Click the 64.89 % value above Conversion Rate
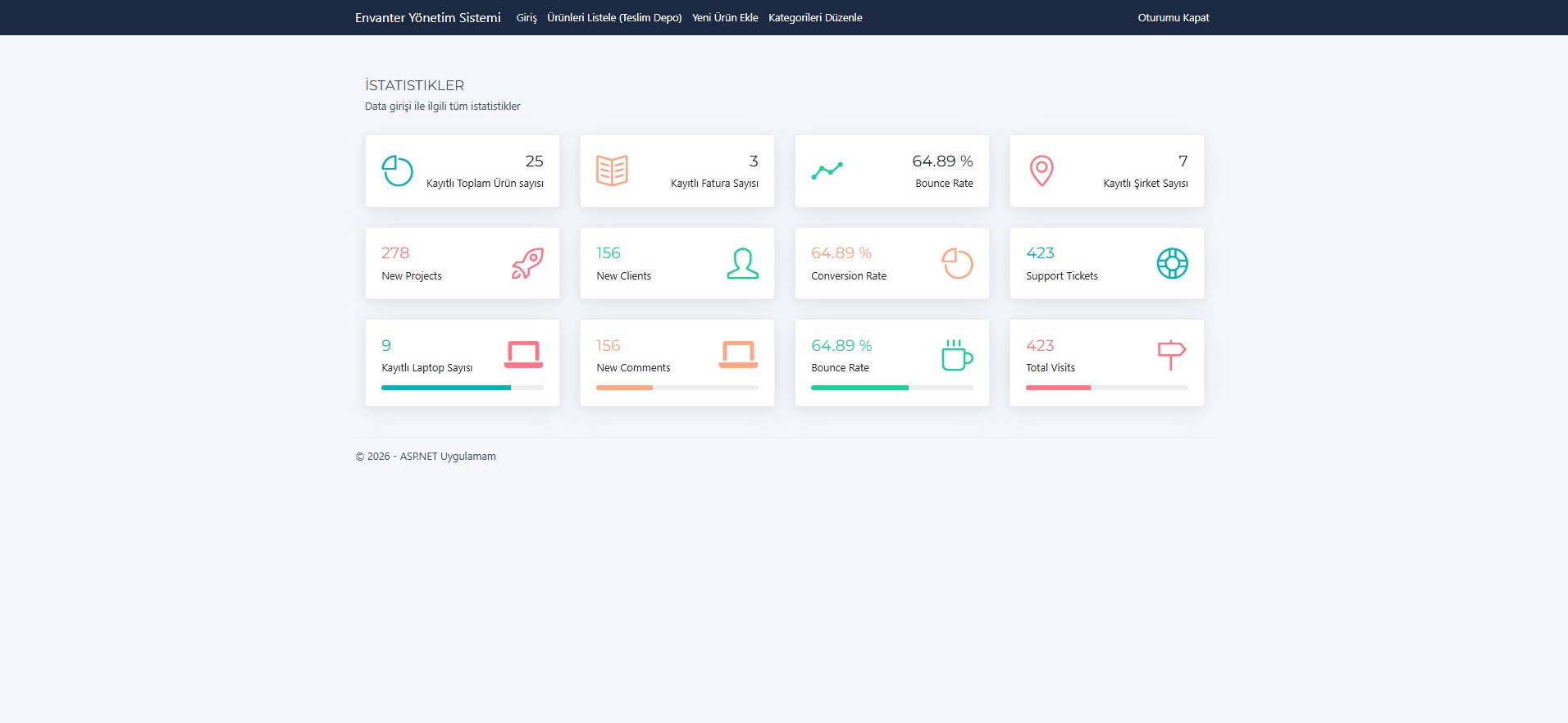This screenshot has width=1568, height=723. [x=841, y=253]
